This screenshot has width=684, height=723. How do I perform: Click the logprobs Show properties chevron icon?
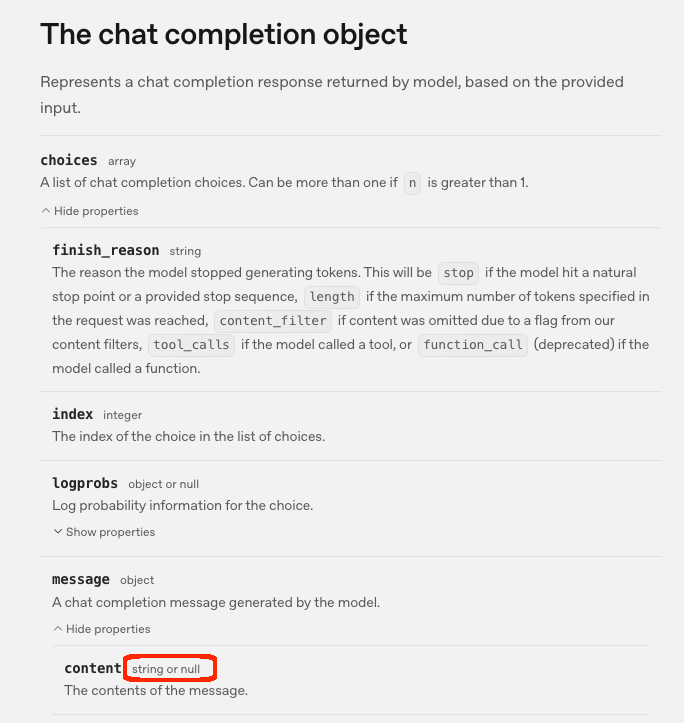[58, 532]
